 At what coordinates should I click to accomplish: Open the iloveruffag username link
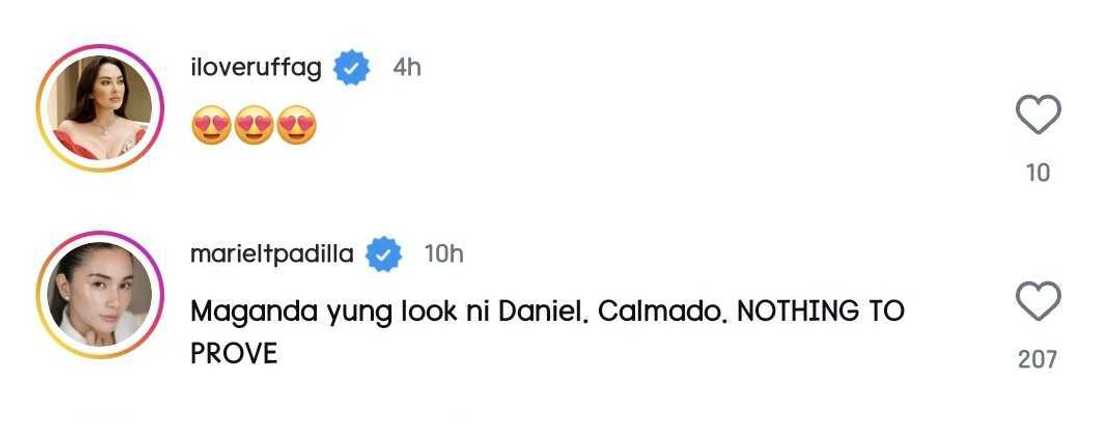(255, 68)
